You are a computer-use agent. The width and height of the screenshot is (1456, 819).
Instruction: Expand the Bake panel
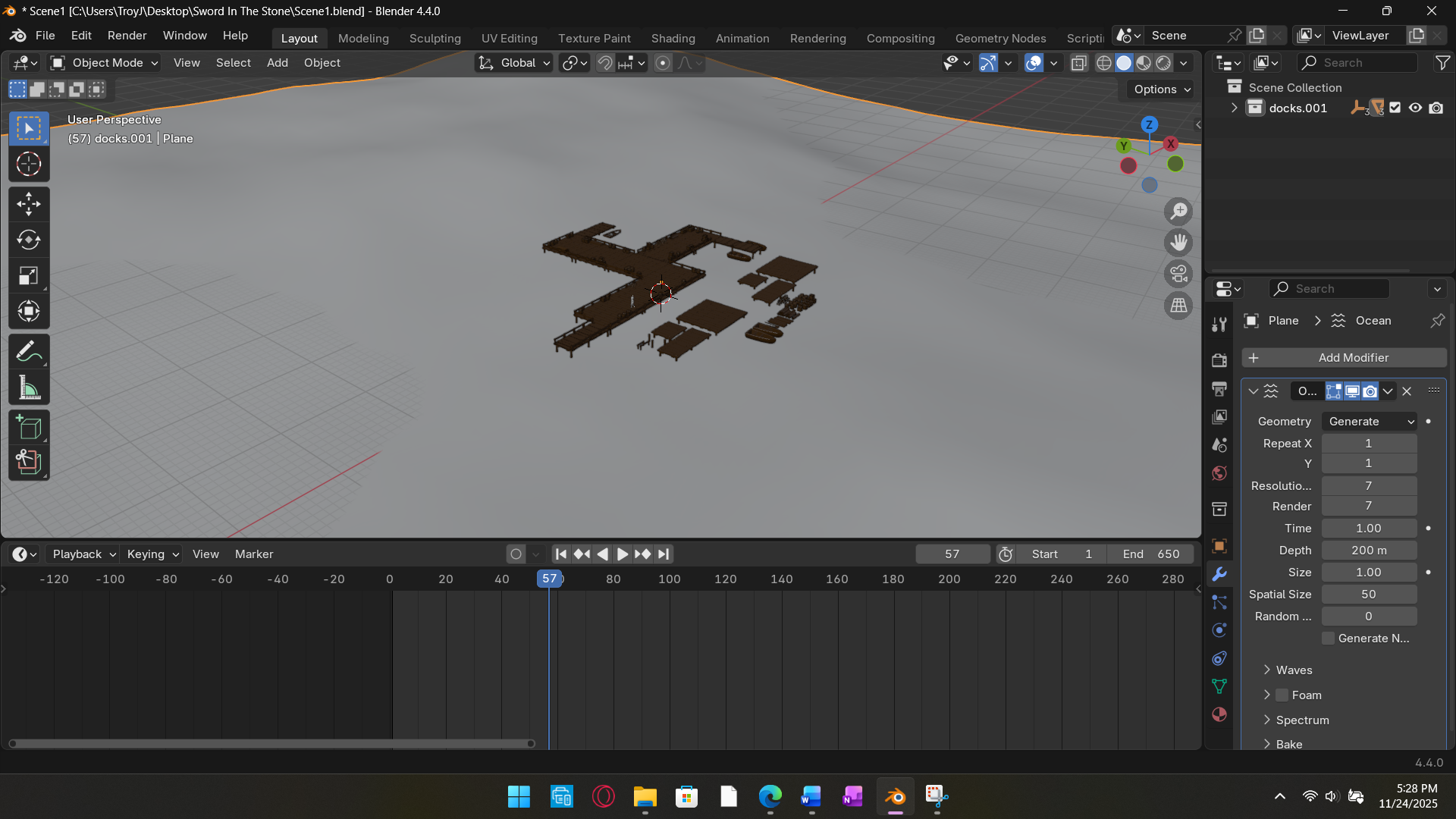click(x=1288, y=744)
